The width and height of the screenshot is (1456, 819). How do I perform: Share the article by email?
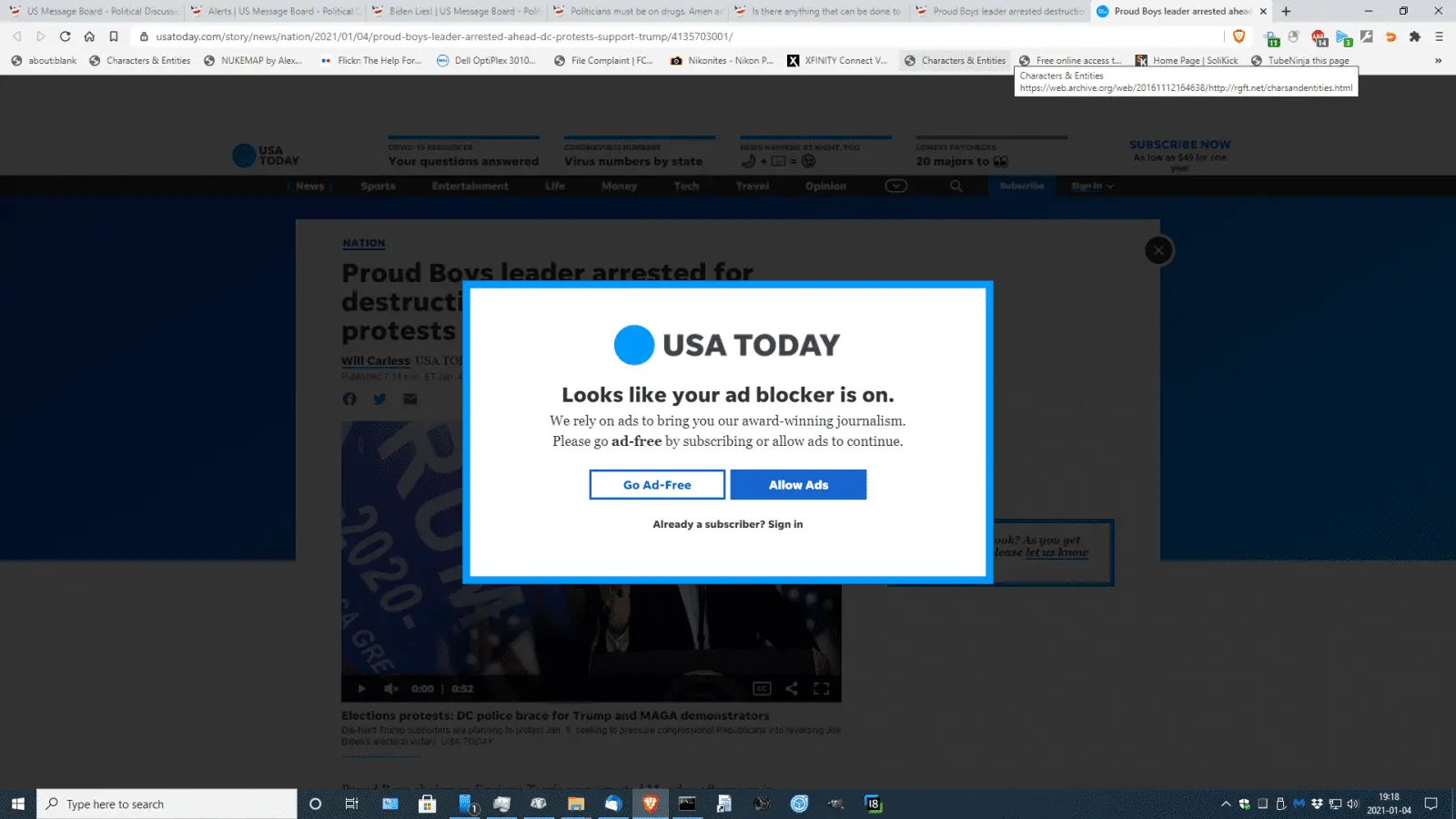[410, 399]
